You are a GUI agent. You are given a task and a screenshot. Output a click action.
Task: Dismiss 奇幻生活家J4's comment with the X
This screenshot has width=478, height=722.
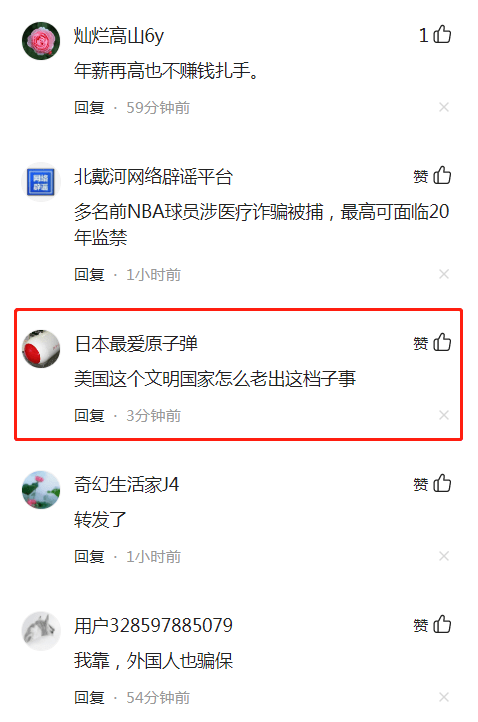pyautogui.click(x=444, y=556)
